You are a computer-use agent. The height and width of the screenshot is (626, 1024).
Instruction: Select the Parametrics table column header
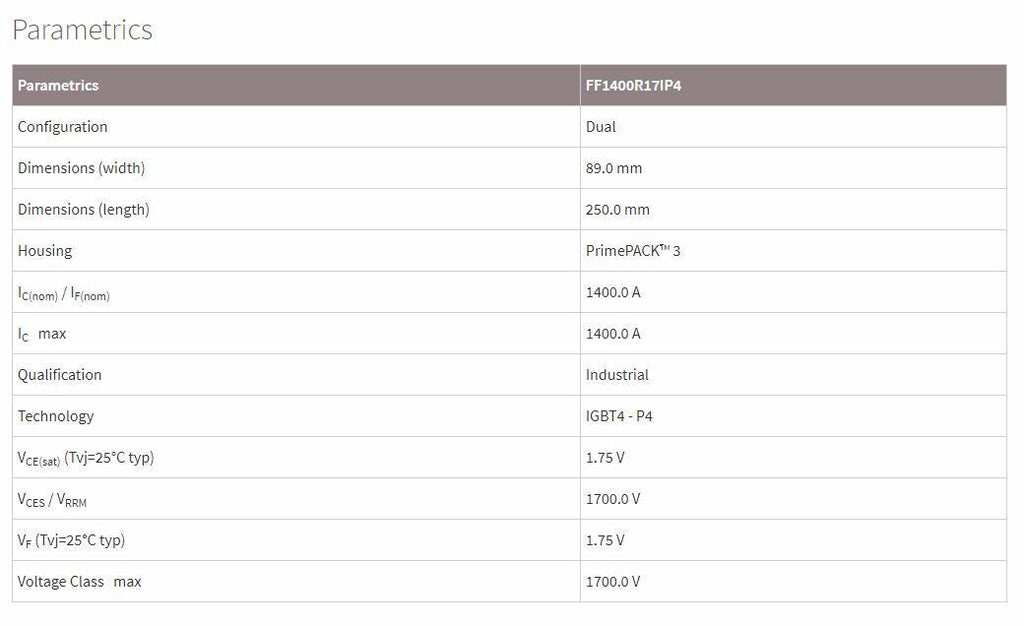click(58, 86)
